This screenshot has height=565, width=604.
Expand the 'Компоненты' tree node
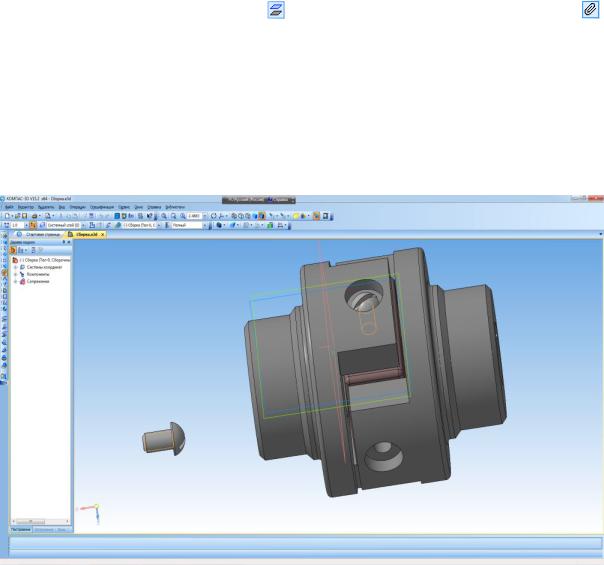[16, 274]
